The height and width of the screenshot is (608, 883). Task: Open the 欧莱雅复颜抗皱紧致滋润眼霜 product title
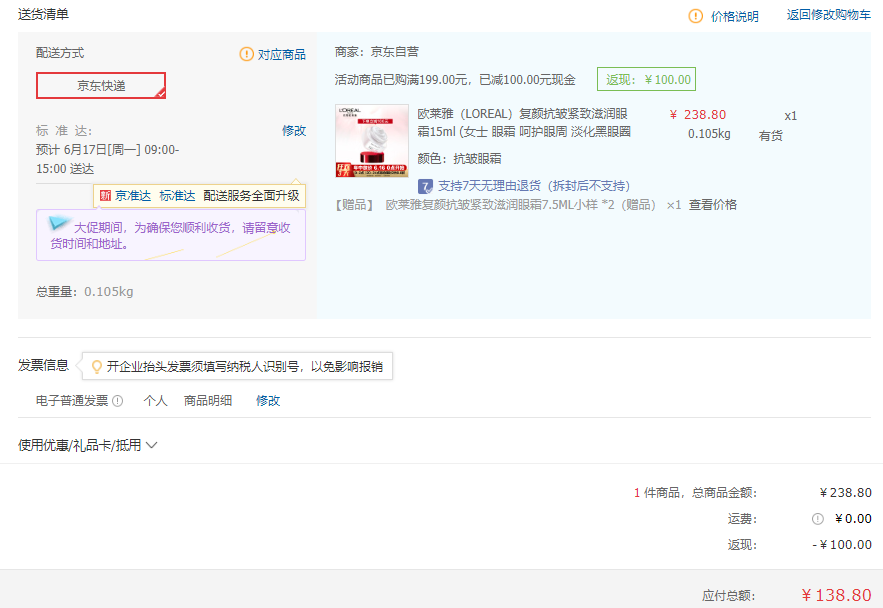524,123
